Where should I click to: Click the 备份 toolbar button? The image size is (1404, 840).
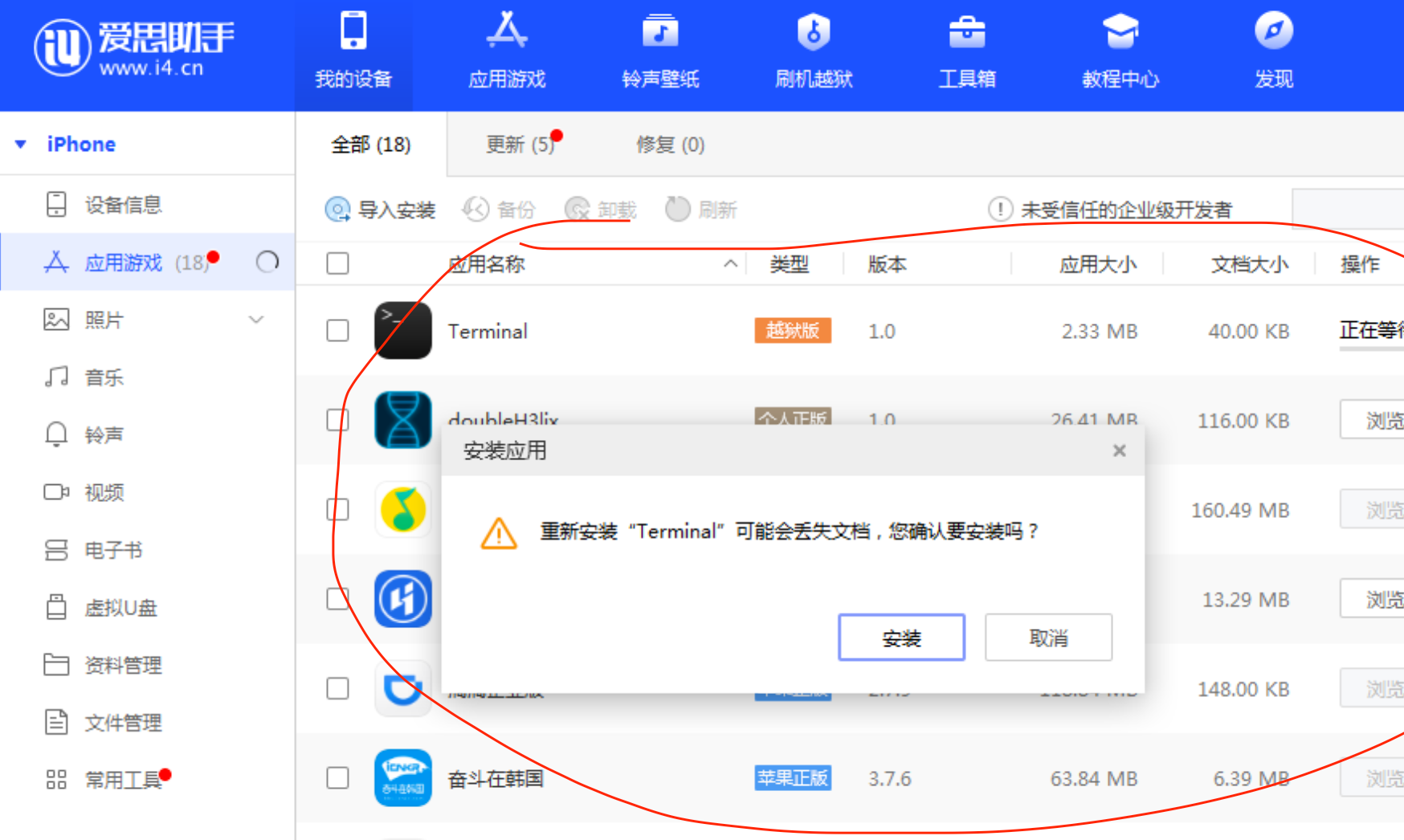tap(499, 210)
